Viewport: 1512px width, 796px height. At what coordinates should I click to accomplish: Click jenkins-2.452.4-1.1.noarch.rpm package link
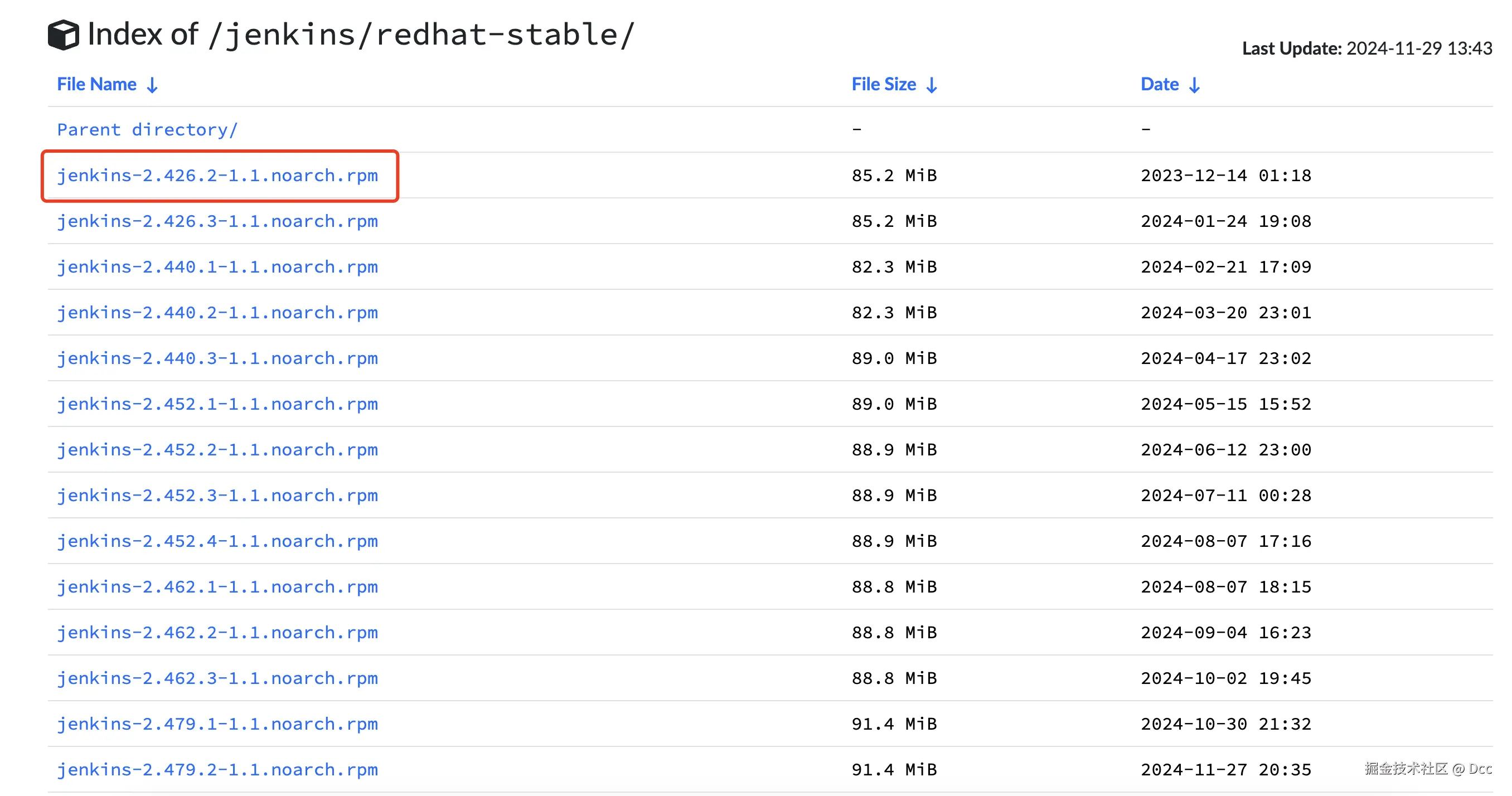coord(217,541)
